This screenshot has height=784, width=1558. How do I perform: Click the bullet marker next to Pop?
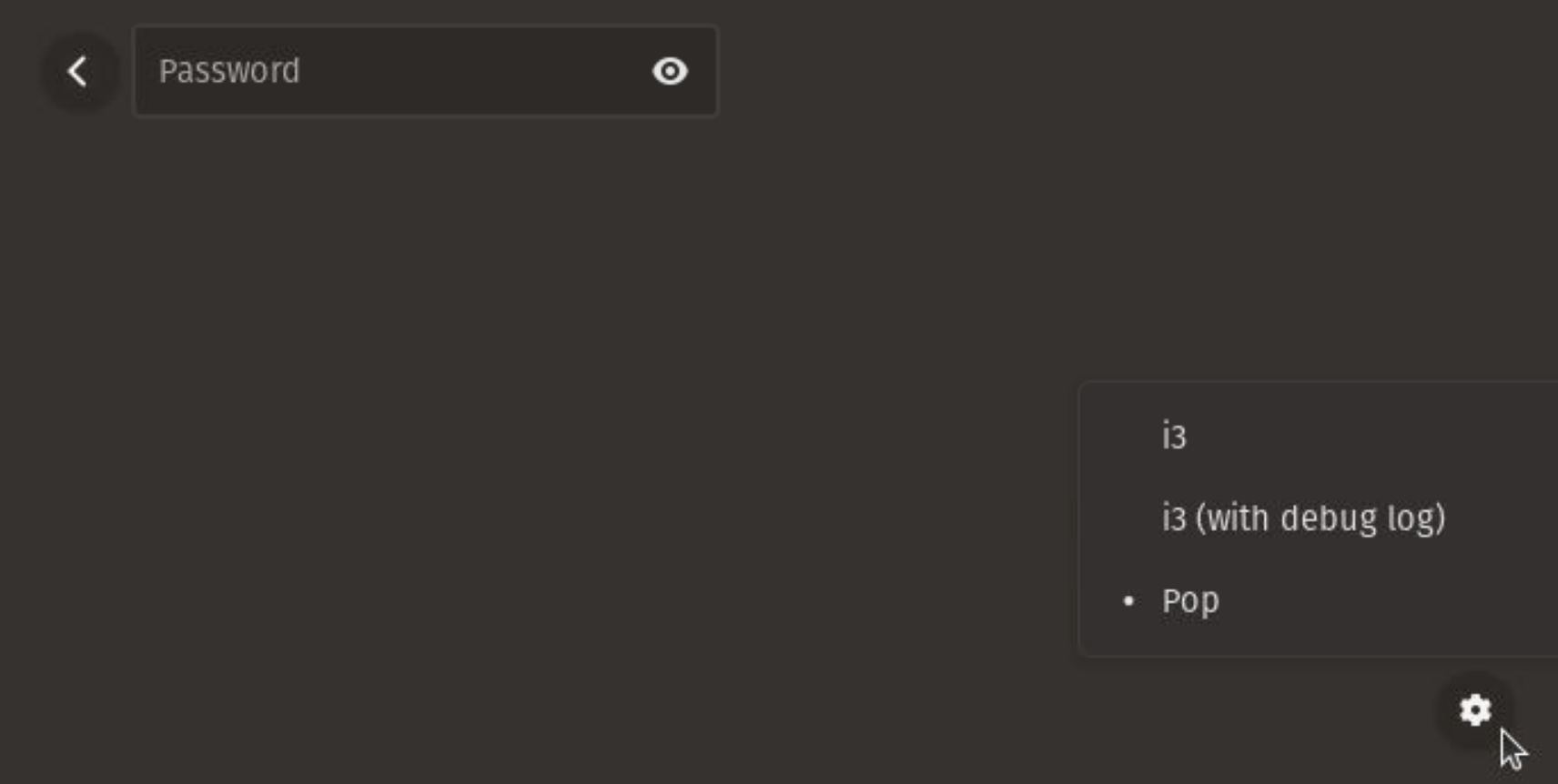(1128, 600)
